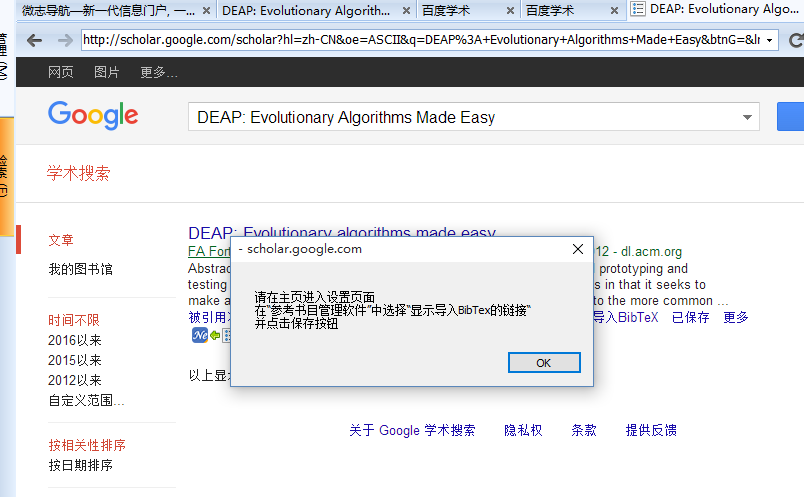Go forward with the browser forward arrow
Viewport: 804px width, 497px height.
(x=65, y=40)
